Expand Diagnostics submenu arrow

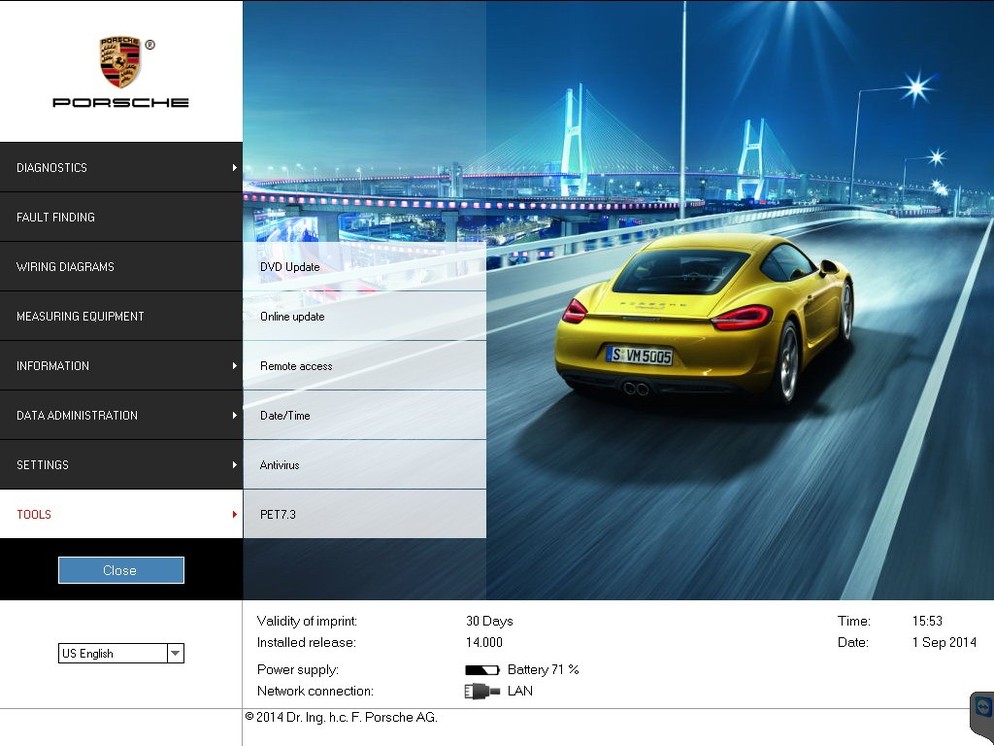pos(235,167)
